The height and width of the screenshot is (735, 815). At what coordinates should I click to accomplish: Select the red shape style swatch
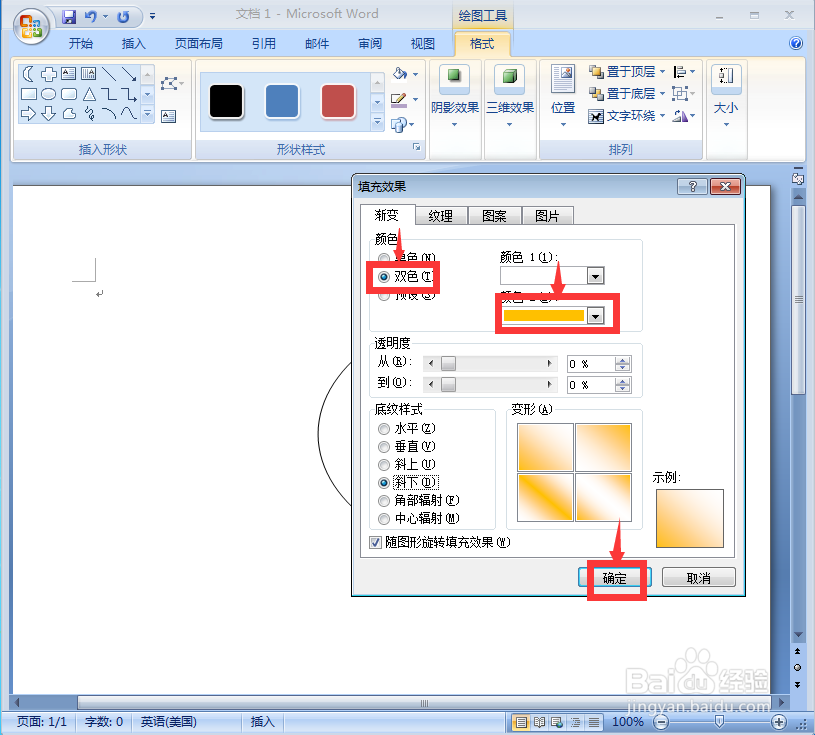[338, 101]
